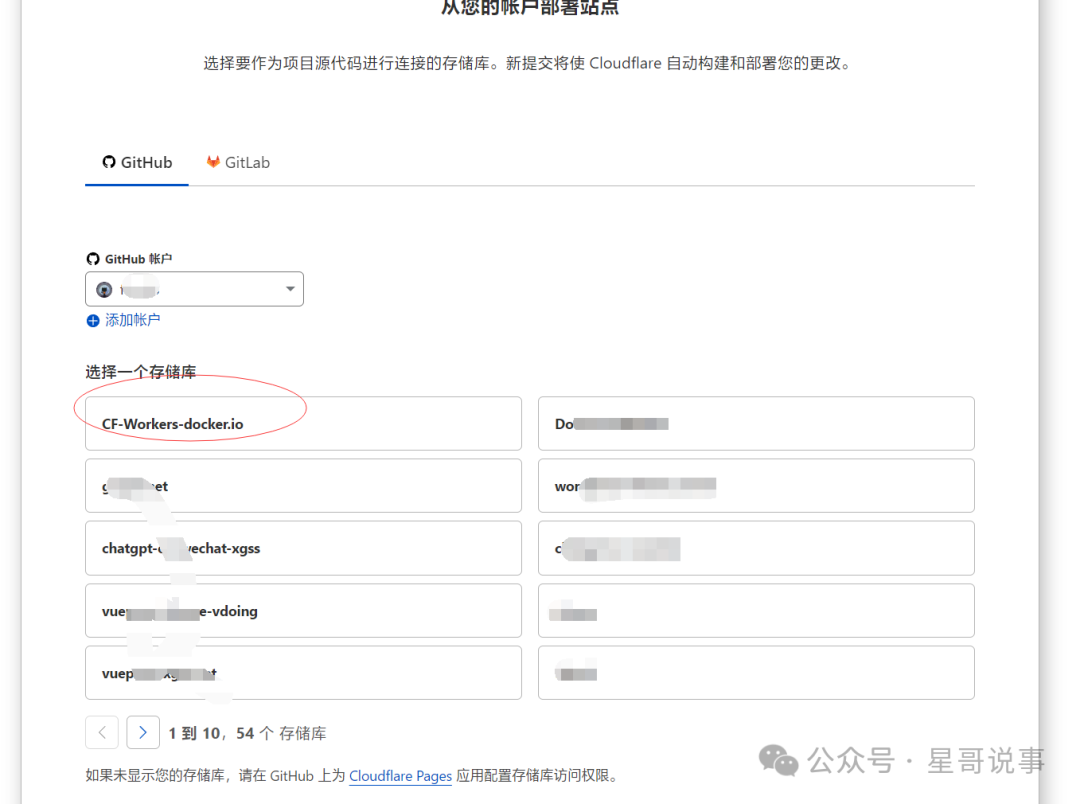Screen dimensions: 1080x804
Task: Click the GitHub octocat icon in tab
Action: 109,162
